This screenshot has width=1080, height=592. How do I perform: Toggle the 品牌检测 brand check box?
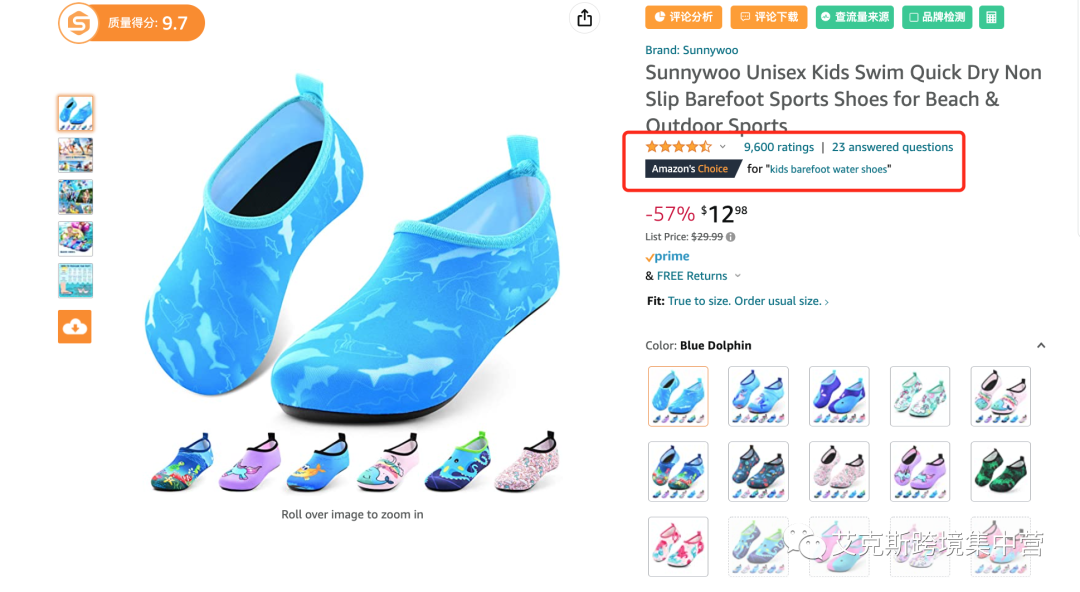click(937, 17)
